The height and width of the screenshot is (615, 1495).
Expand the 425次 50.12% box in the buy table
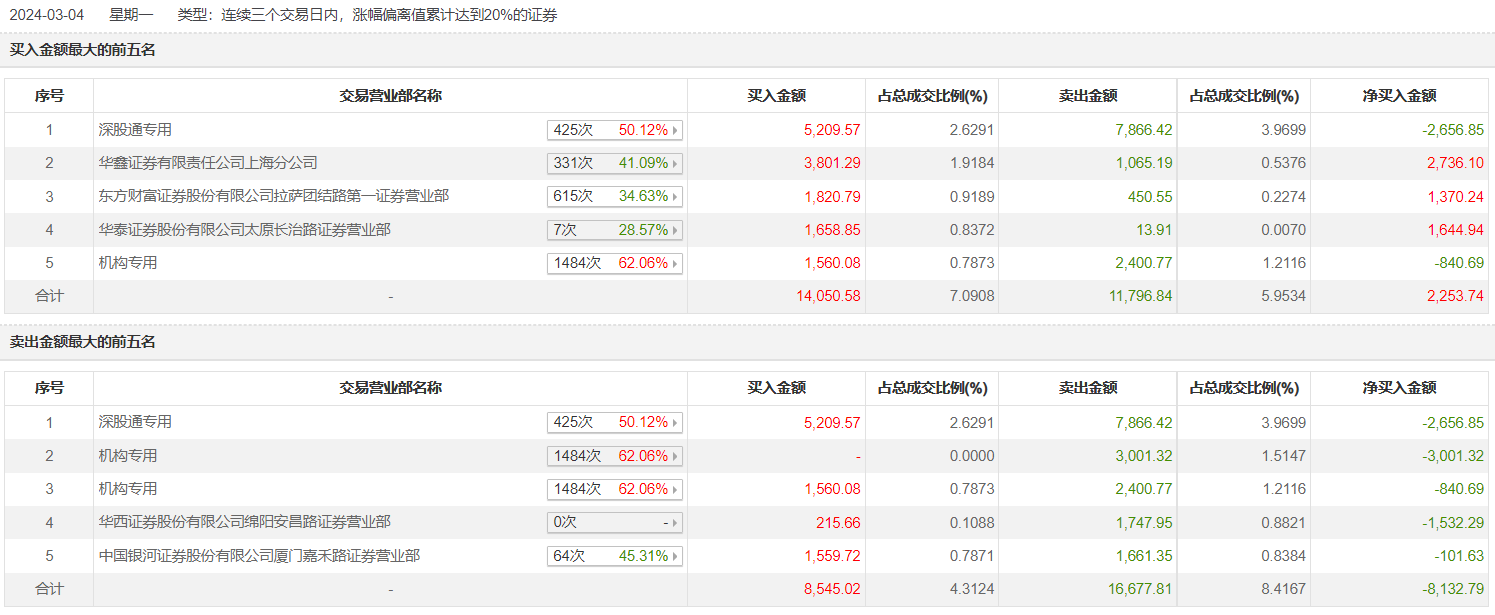[676, 130]
